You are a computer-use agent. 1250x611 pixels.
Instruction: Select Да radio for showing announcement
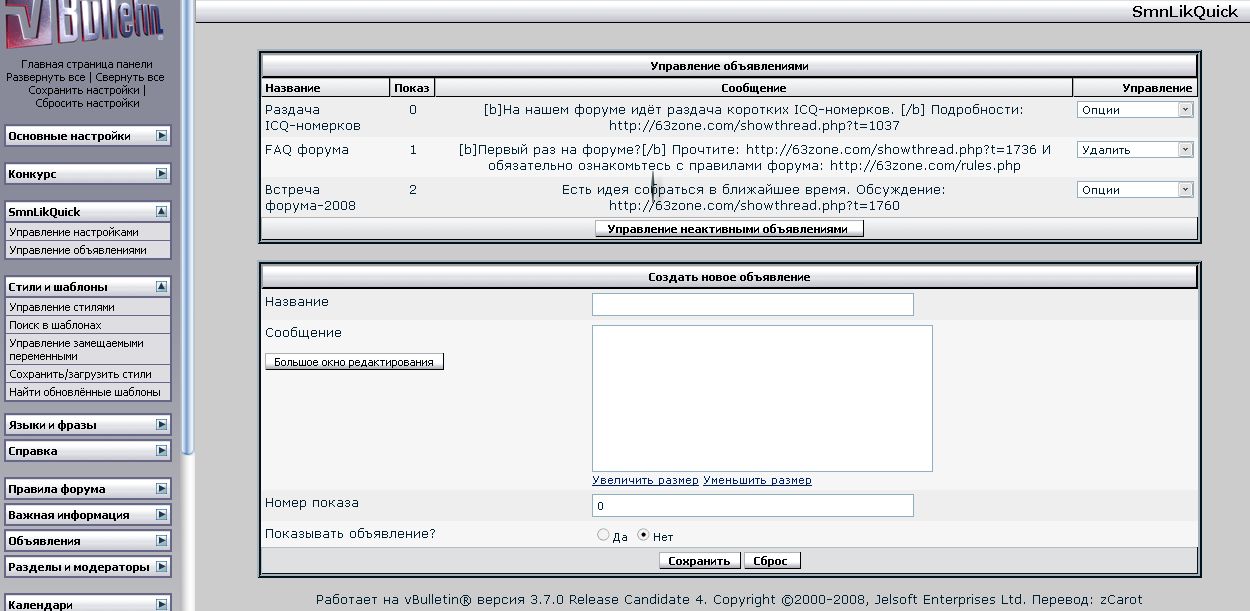[603, 535]
